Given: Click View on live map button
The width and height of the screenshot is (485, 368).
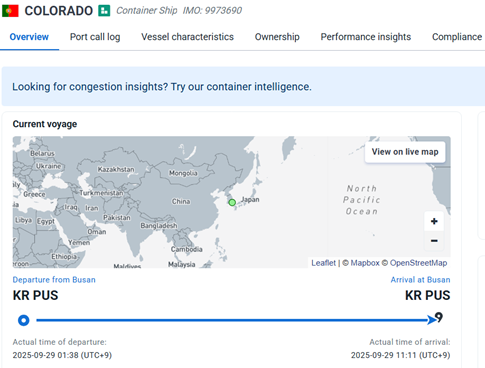Looking at the screenshot, I should [405, 152].
